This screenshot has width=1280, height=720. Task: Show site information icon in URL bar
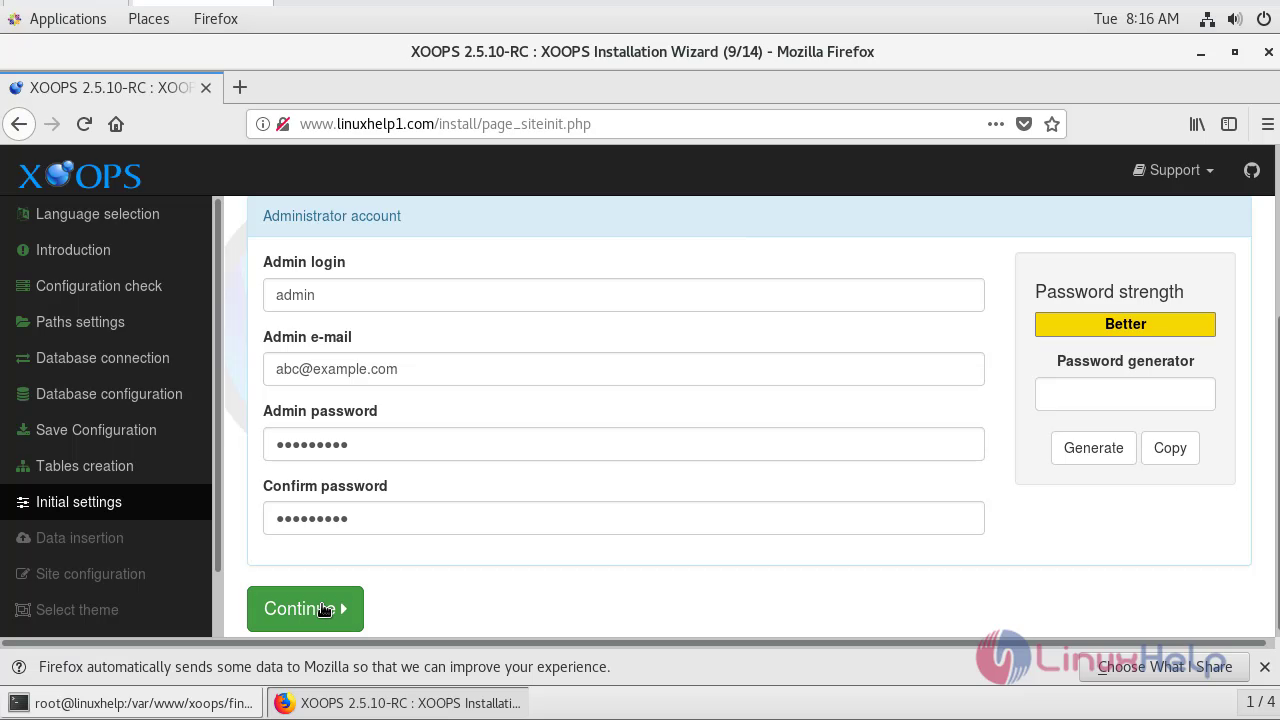tap(262, 124)
